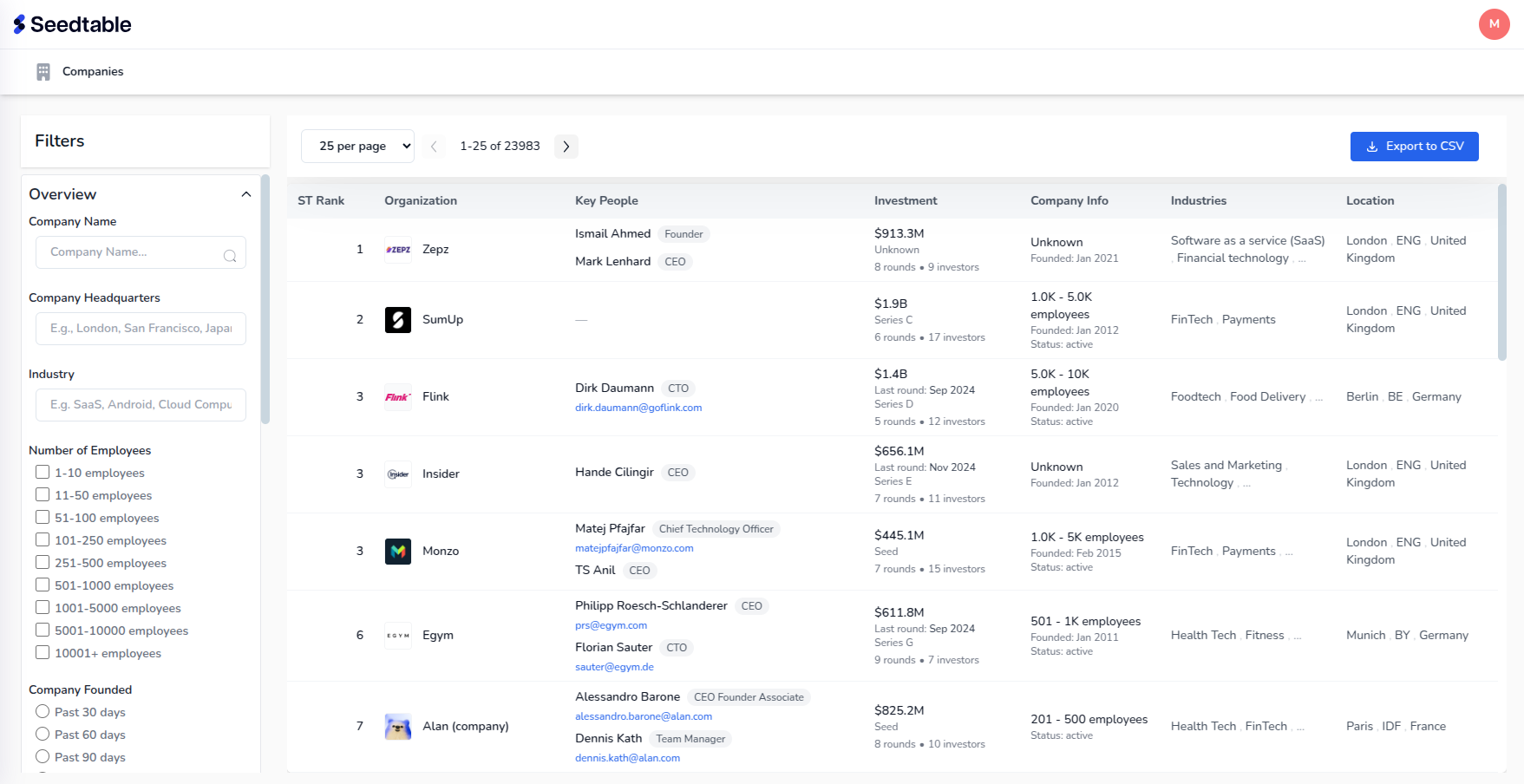Screen dimensions: 1524x784
Task: Click the Egym company logo
Action: (398, 636)
